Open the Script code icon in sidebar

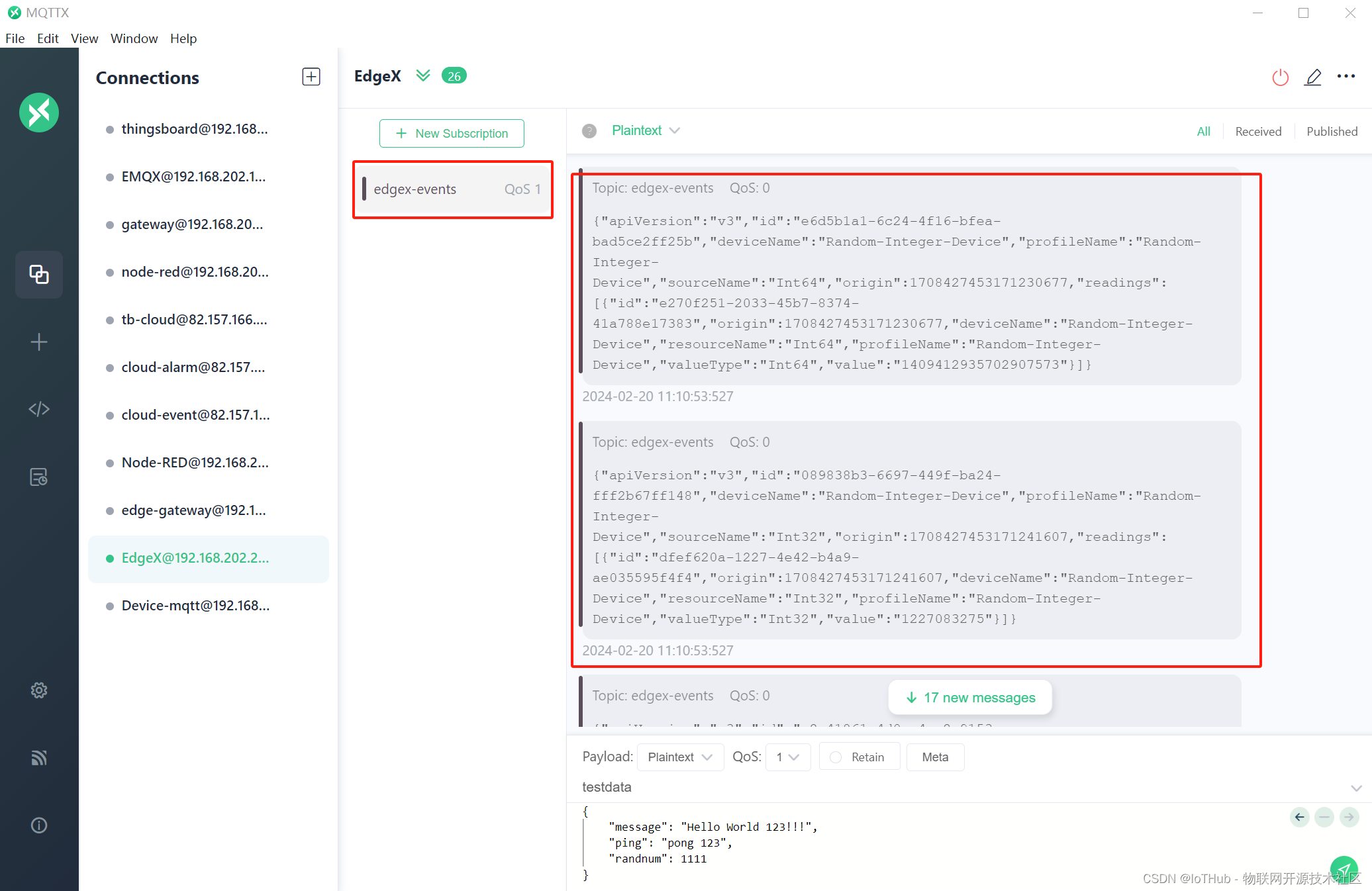pyautogui.click(x=39, y=409)
